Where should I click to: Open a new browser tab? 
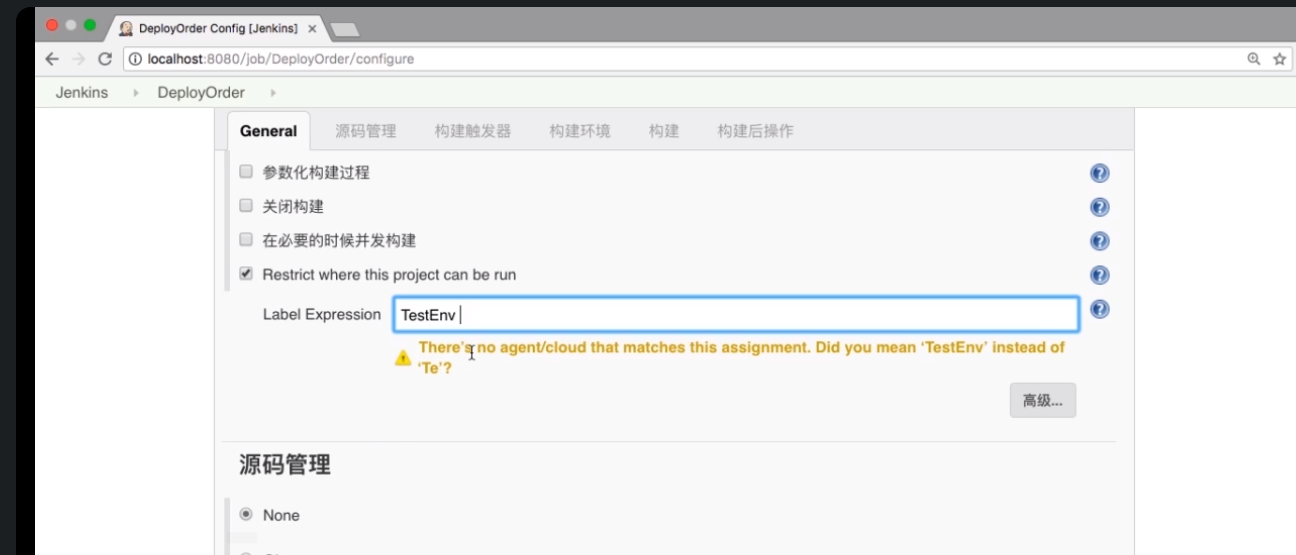(x=344, y=29)
